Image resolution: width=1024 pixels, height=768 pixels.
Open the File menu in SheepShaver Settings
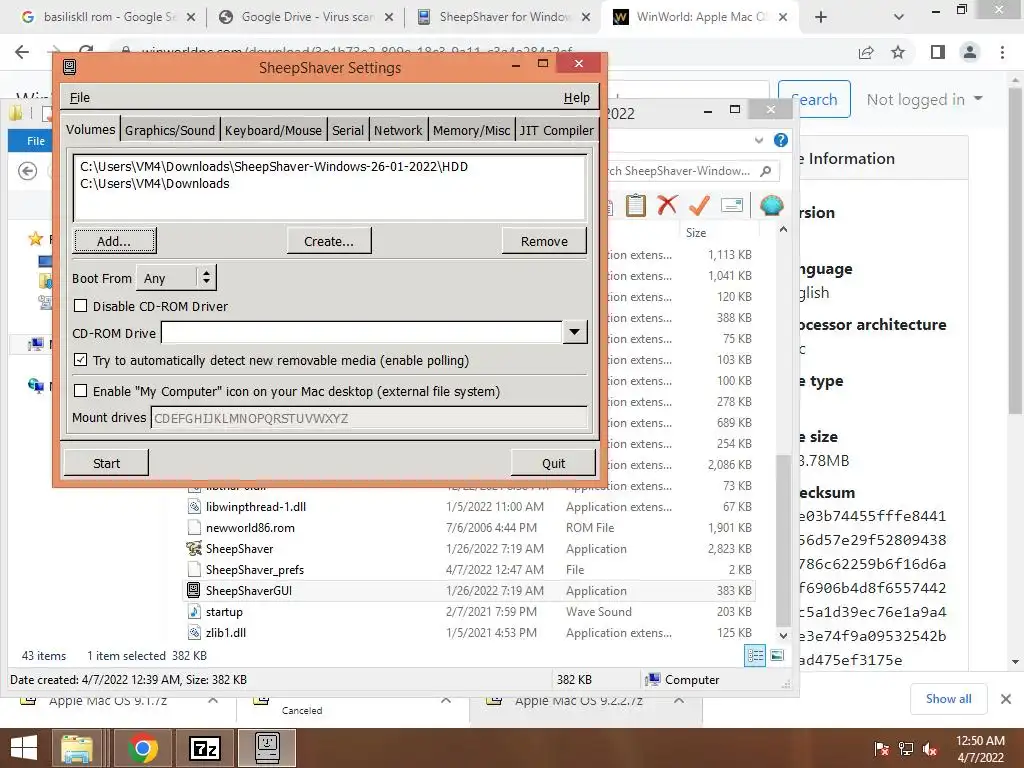(x=80, y=97)
